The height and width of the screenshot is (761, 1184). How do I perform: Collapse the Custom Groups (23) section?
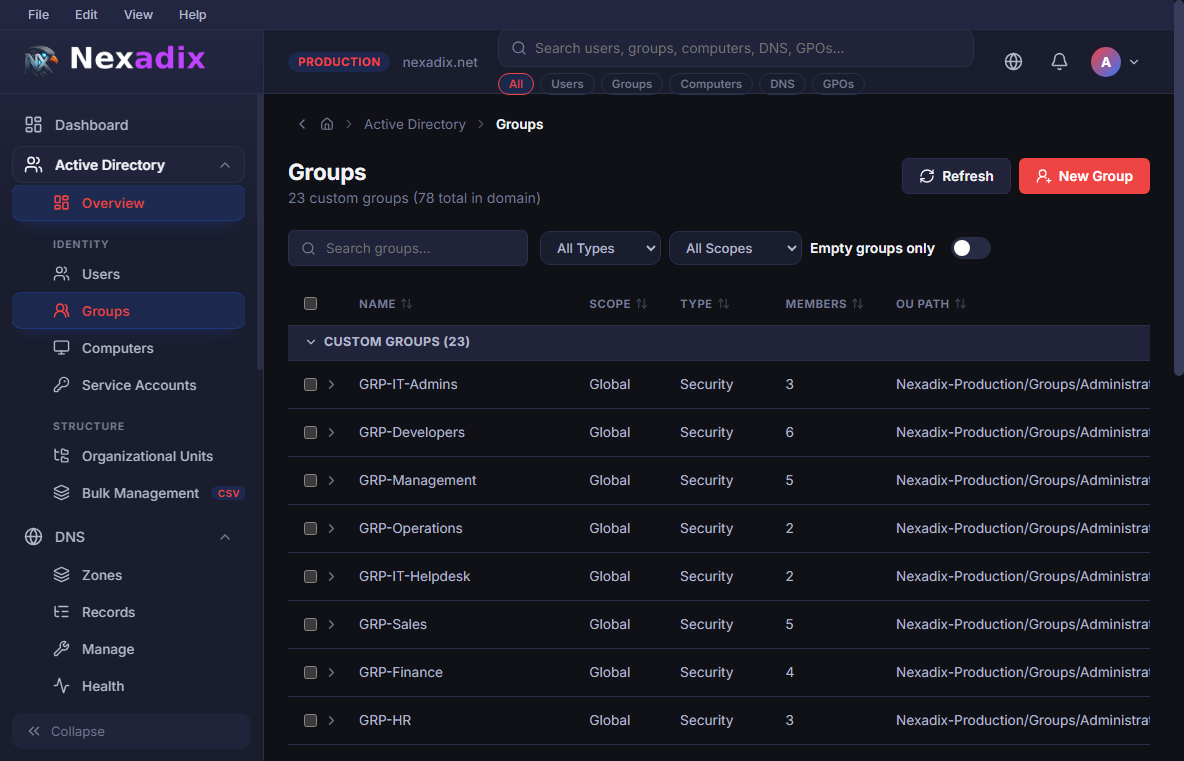(310, 342)
